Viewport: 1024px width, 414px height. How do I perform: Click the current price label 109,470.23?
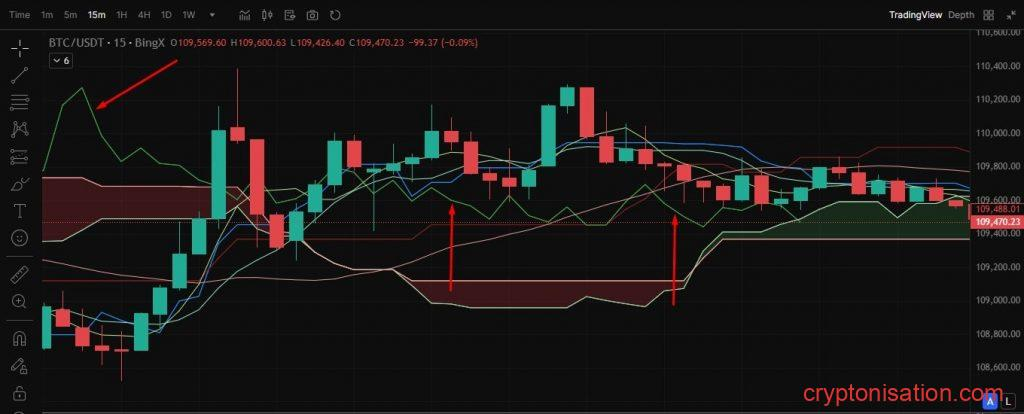click(x=996, y=222)
